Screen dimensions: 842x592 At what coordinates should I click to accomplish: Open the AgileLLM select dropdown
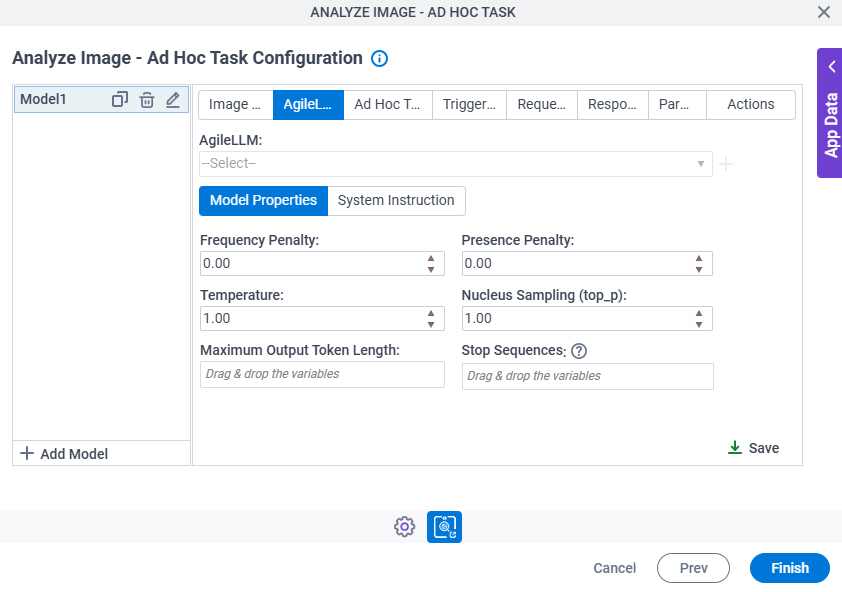tap(456, 163)
